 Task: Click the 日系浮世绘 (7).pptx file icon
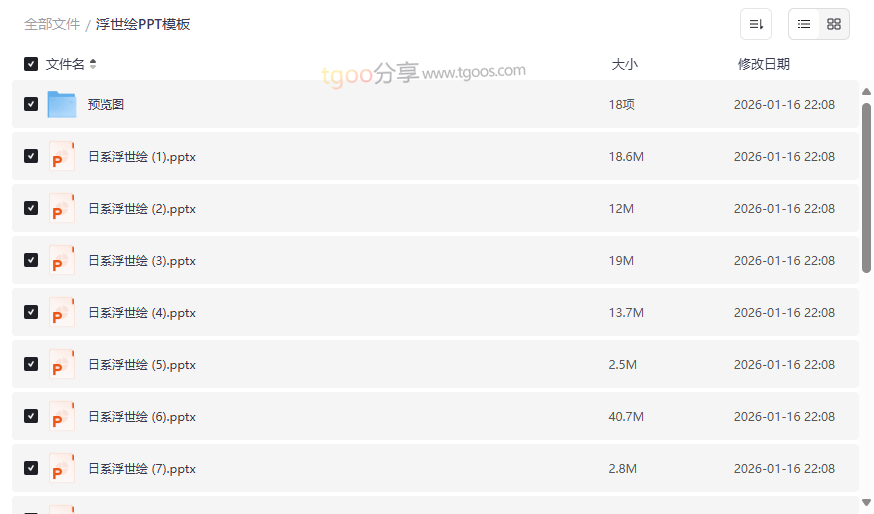[62, 468]
